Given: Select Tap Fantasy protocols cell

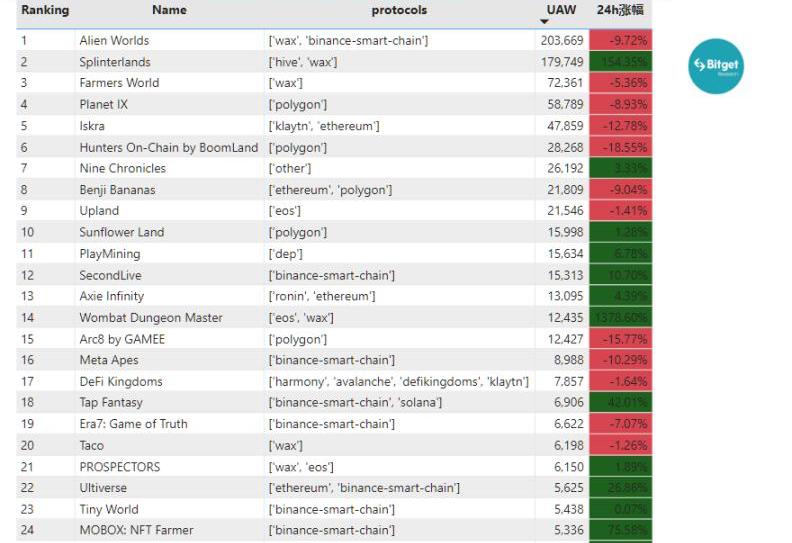Looking at the screenshot, I should coord(355,403).
